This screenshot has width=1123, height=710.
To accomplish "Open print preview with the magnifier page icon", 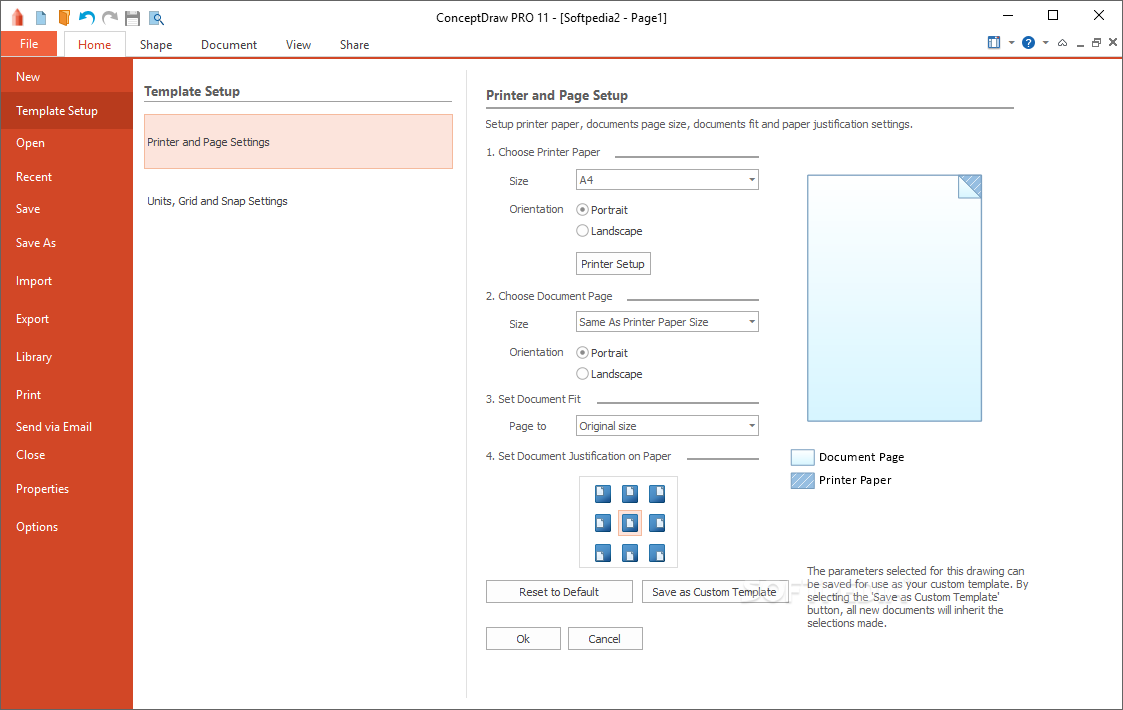I will pyautogui.click(x=155, y=19).
